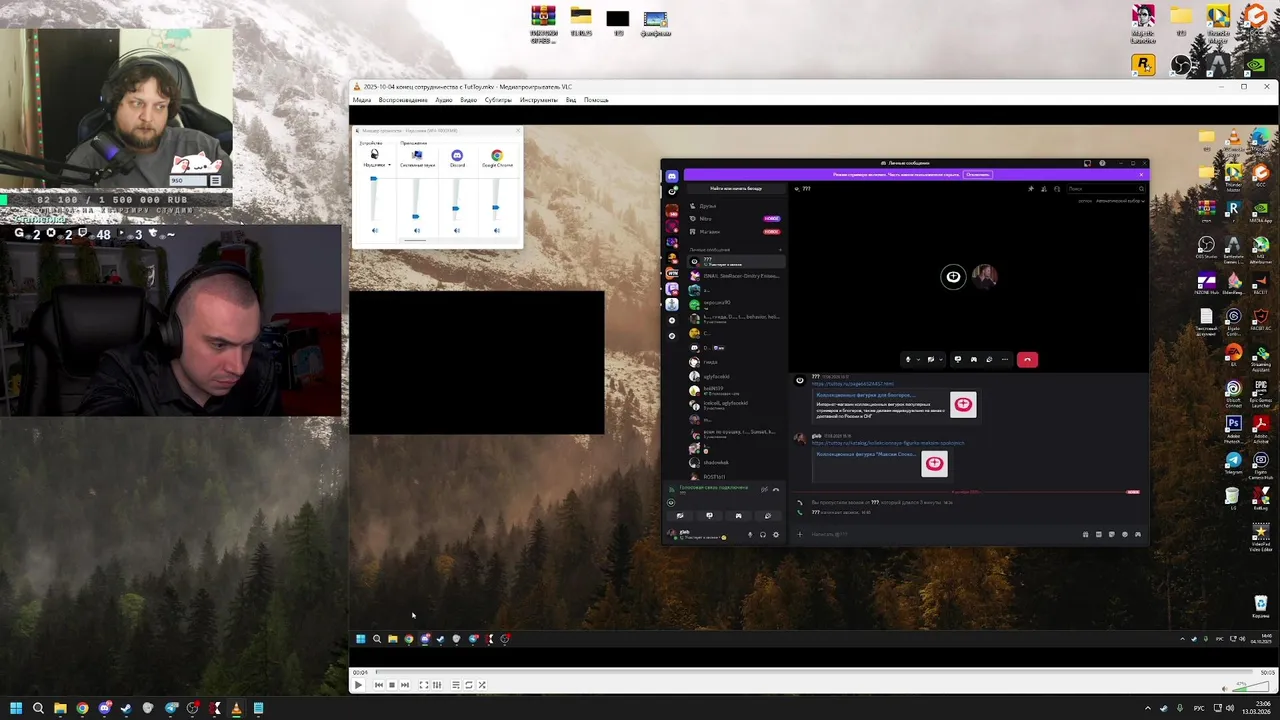This screenshot has height=720, width=1280.
Task: Expand hidden system tray icons
Action: point(1148,709)
